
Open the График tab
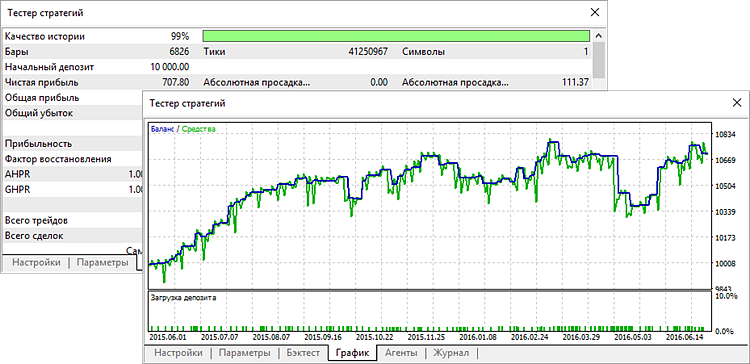352,353
